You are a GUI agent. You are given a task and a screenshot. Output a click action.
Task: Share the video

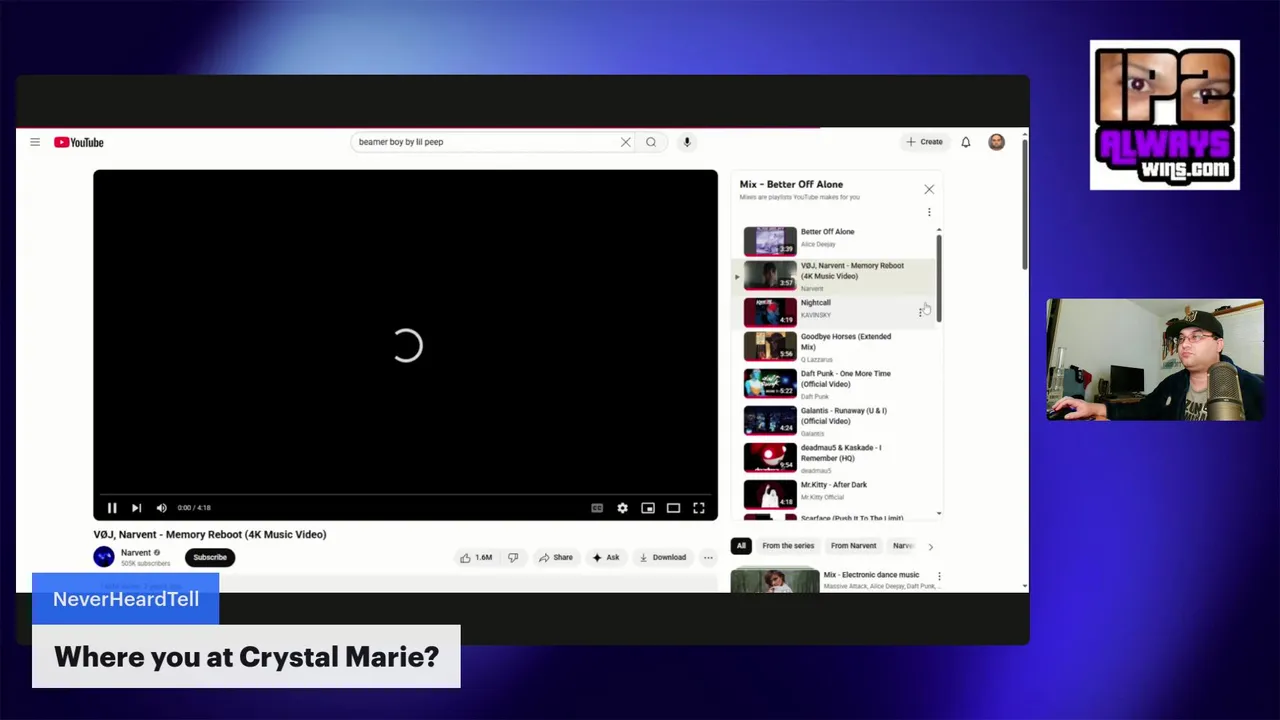pyautogui.click(x=556, y=558)
